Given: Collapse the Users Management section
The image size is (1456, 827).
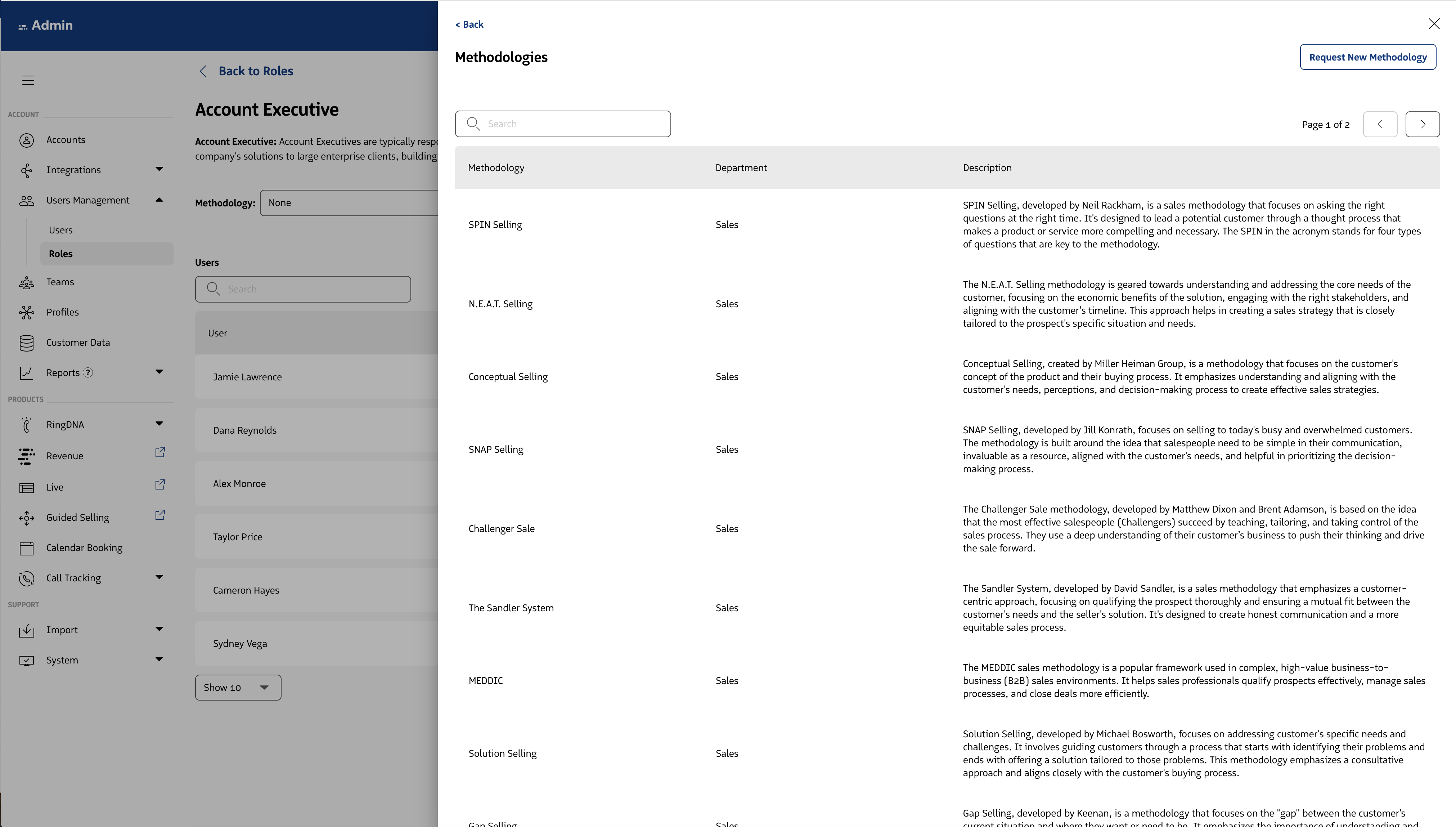Looking at the screenshot, I should point(159,200).
